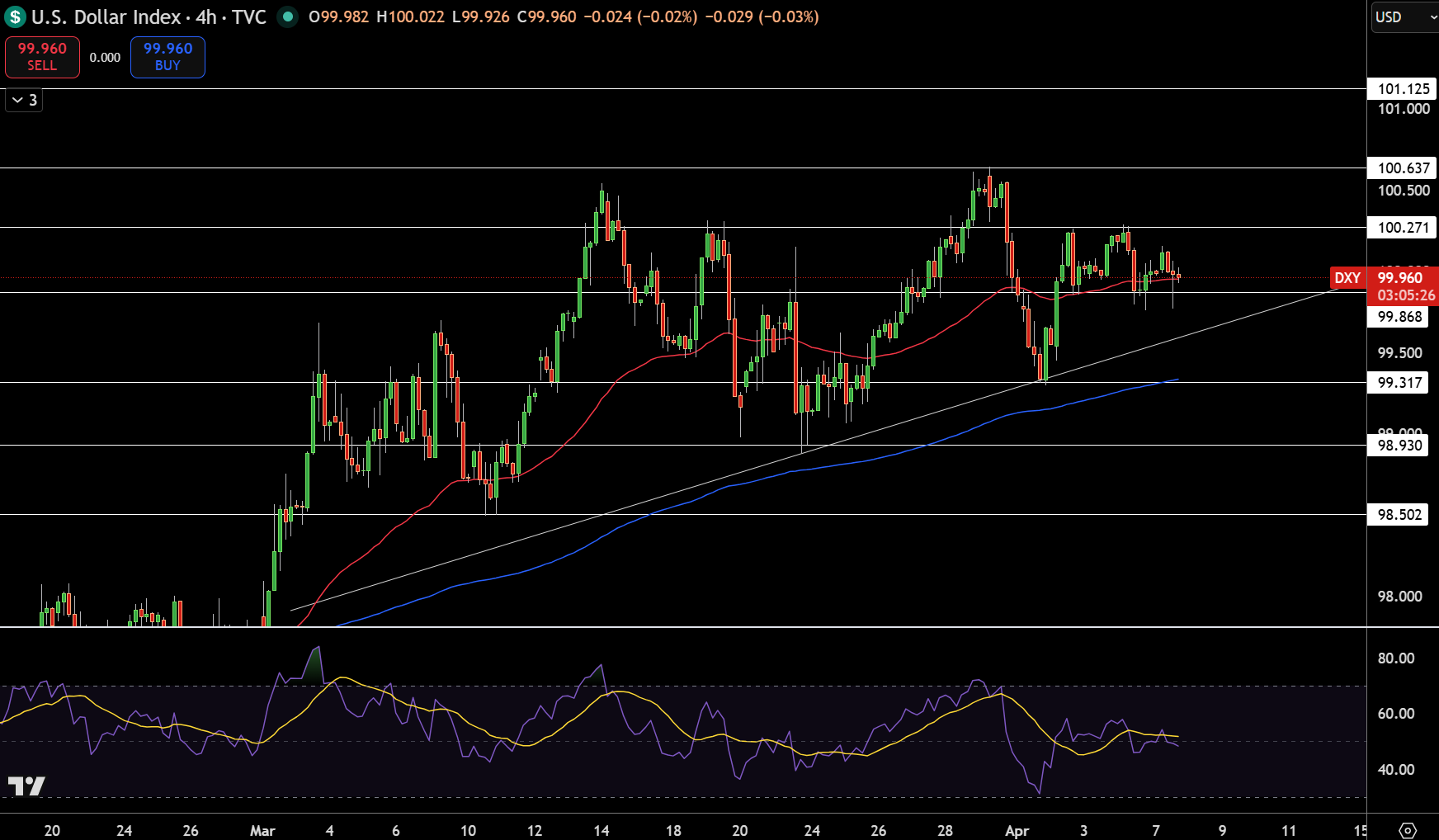Open chart settings gear on time axis
Screen dimensions: 1439x840
tap(1408, 830)
